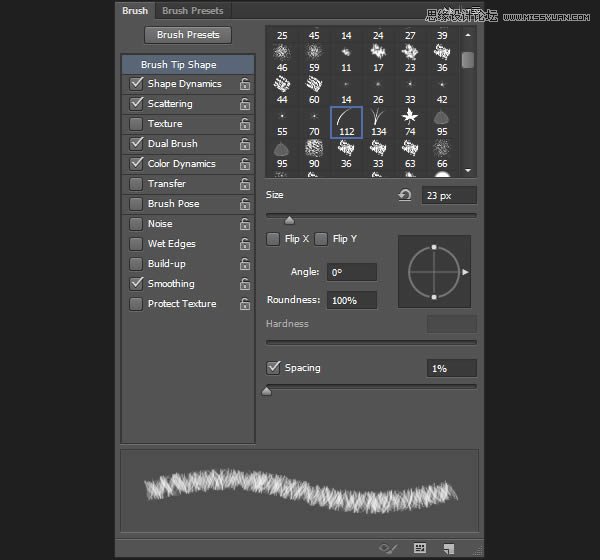Toggle the lock icon for Dual Brush
This screenshot has height=560, width=600.
(x=245, y=144)
